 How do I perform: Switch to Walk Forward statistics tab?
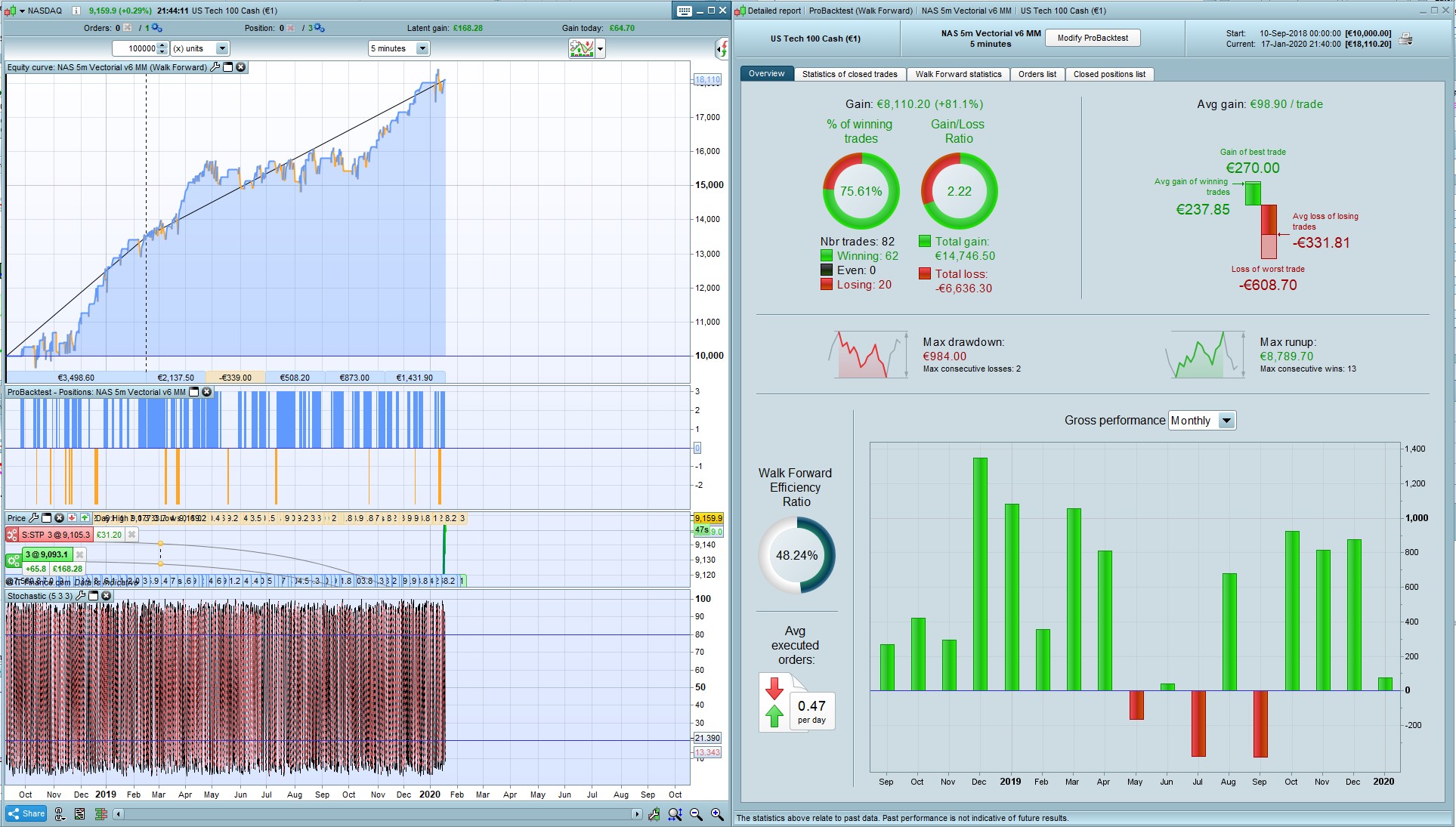958,74
